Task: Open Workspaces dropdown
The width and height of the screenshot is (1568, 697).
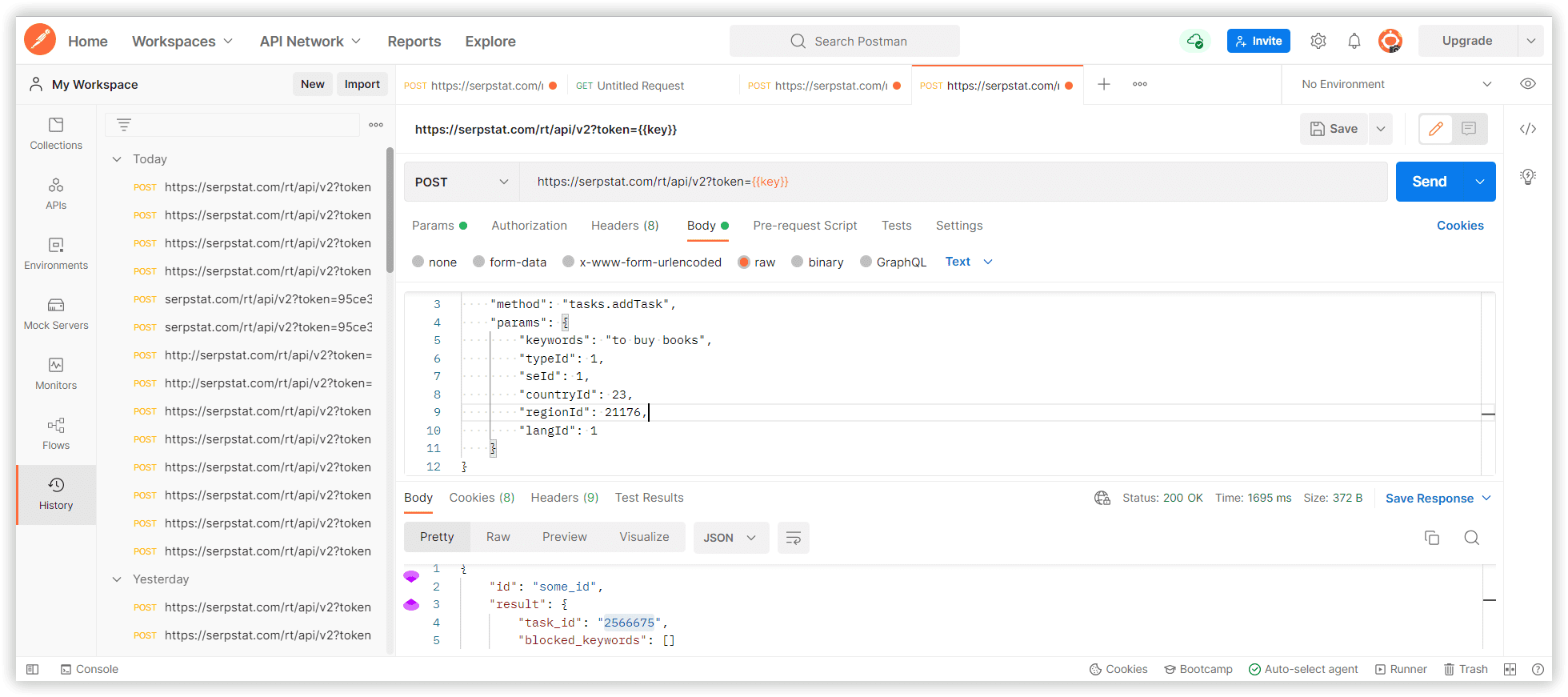Action: (182, 41)
